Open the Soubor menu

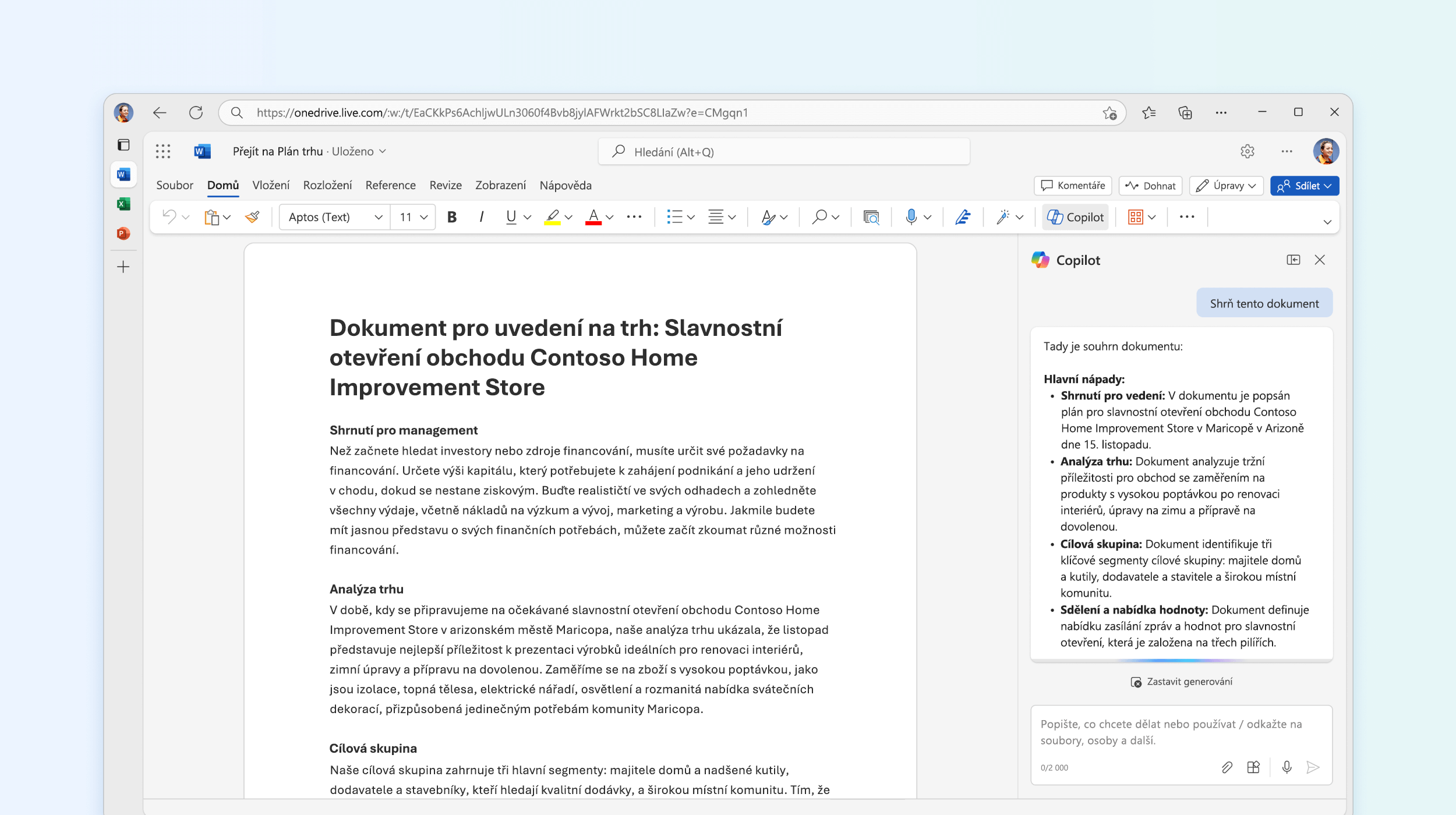pyautogui.click(x=175, y=185)
